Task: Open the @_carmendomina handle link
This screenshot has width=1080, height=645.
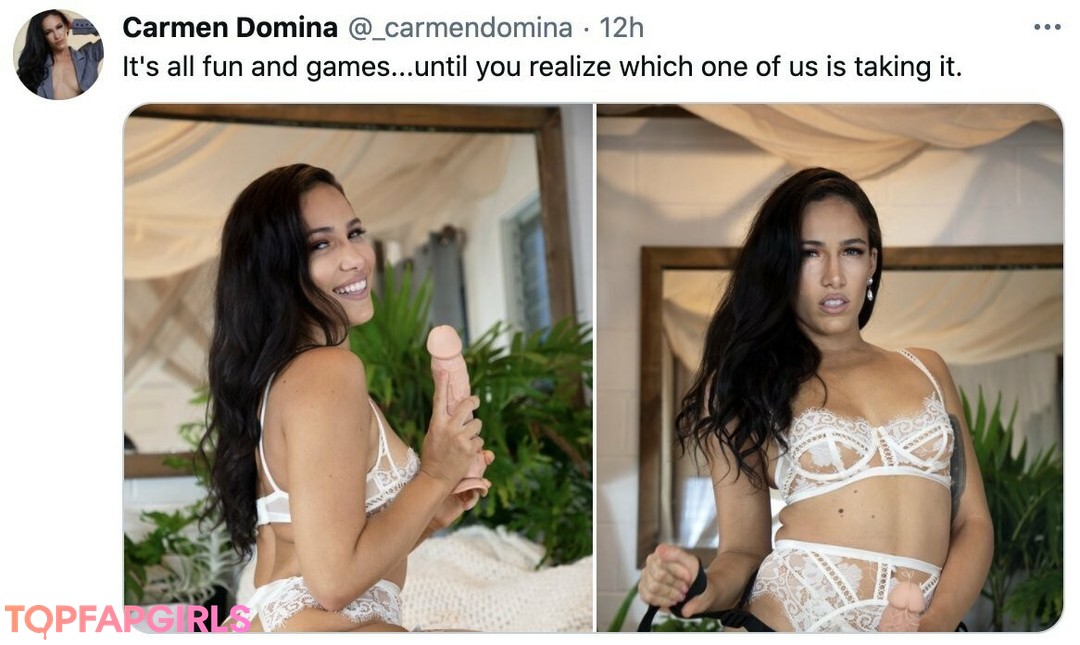Action: (460, 28)
